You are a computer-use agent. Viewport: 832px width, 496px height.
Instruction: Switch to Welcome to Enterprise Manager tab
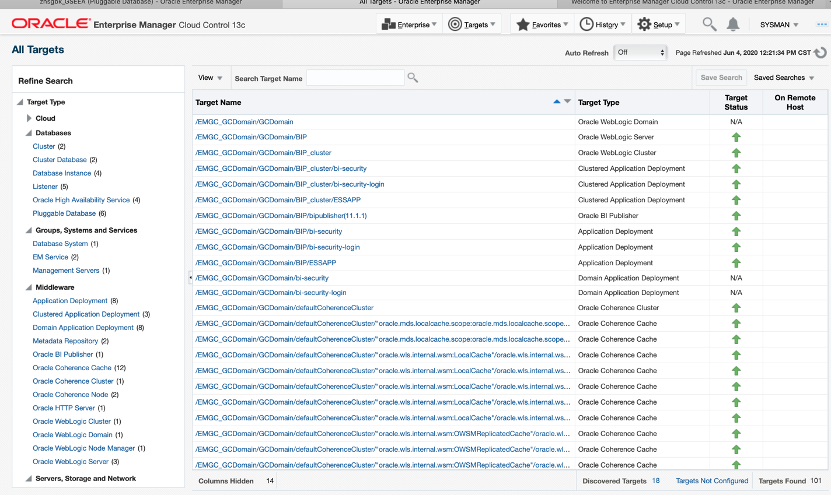(692, 3)
